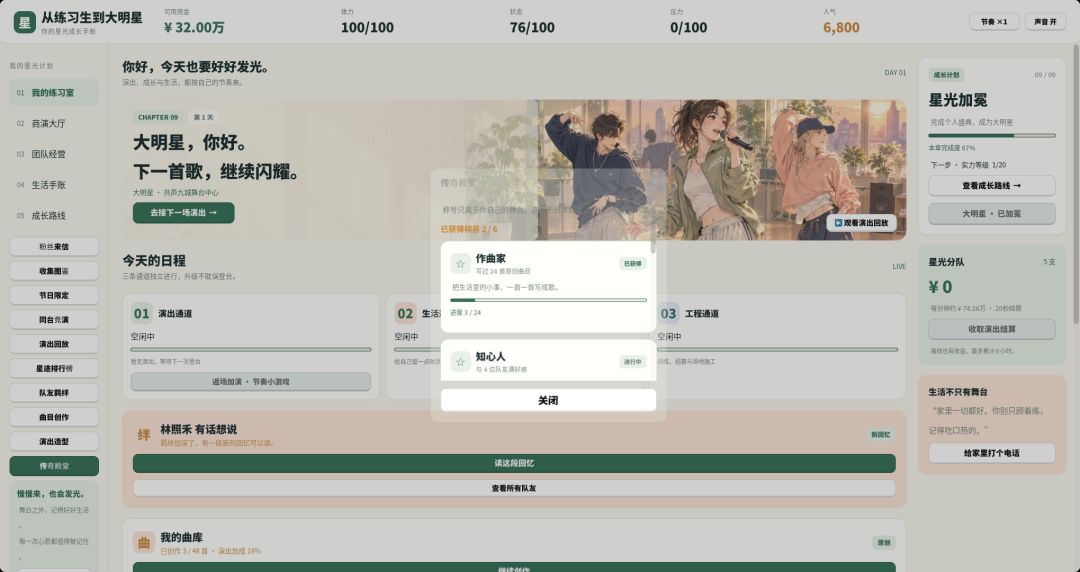This screenshot has width=1080, height=572.
Task: Click 本章完成度 67% text
Action: point(952,147)
